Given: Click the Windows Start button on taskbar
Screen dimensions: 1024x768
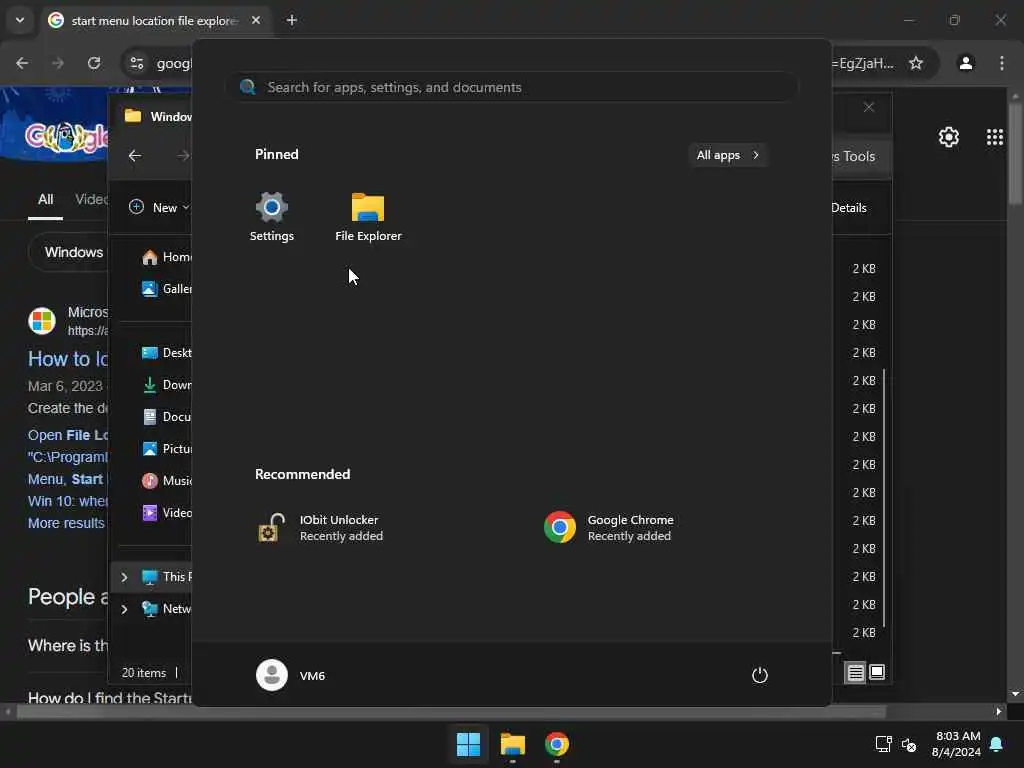Looking at the screenshot, I should pos(468,744).
